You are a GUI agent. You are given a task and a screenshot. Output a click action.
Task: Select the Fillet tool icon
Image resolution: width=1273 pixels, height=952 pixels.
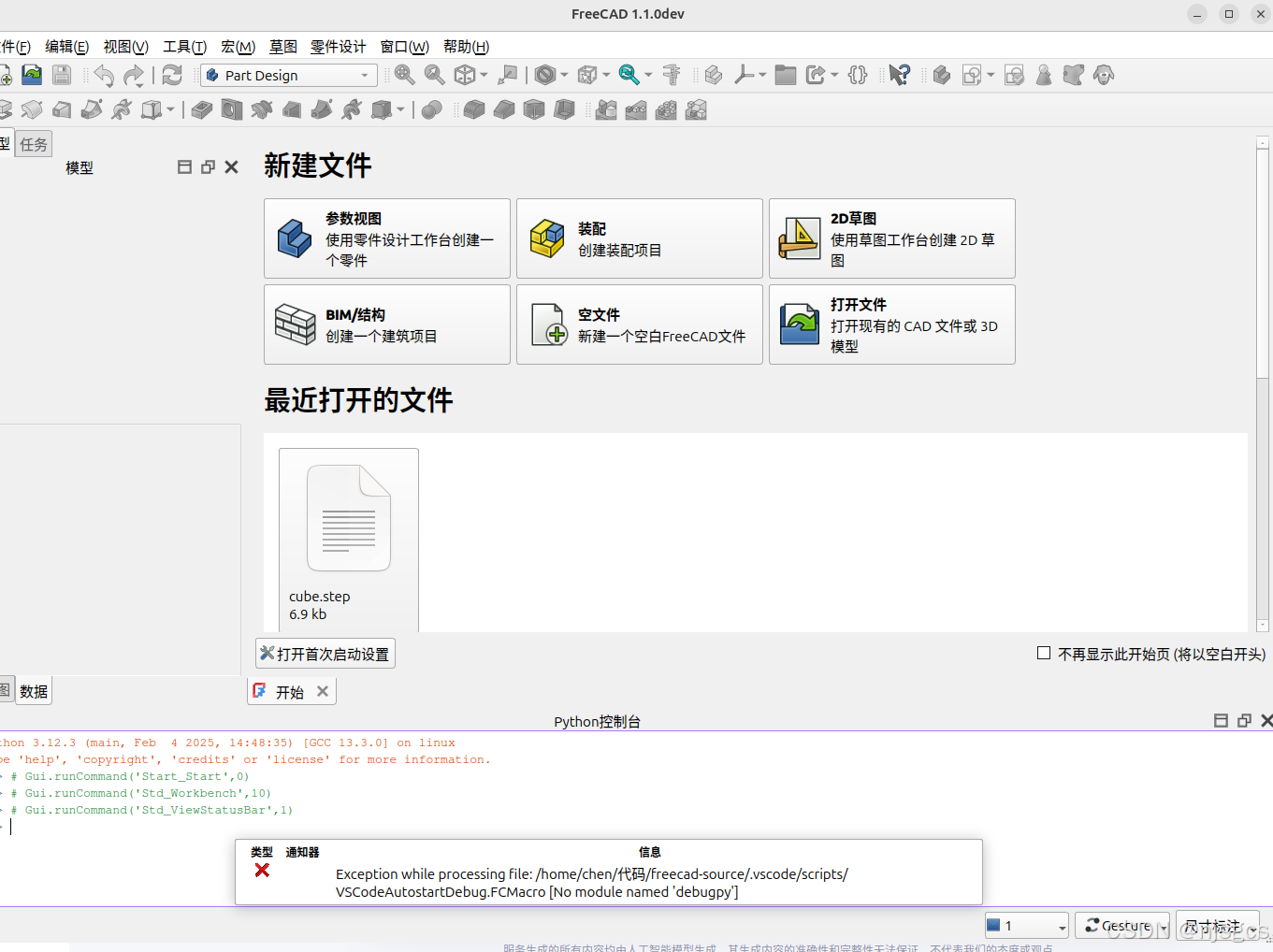pos(474,110)
